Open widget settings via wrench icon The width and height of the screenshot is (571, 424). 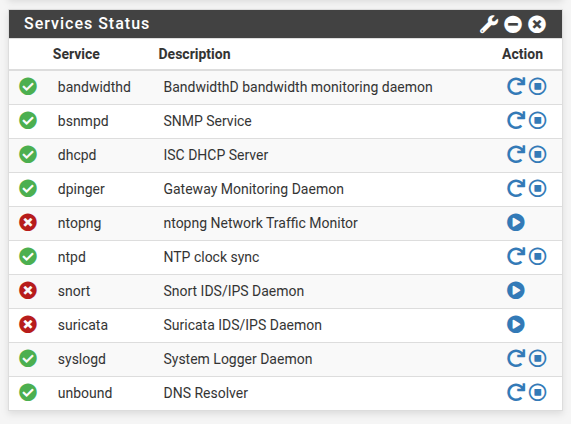pyautogui.click(x=489, y=24)
